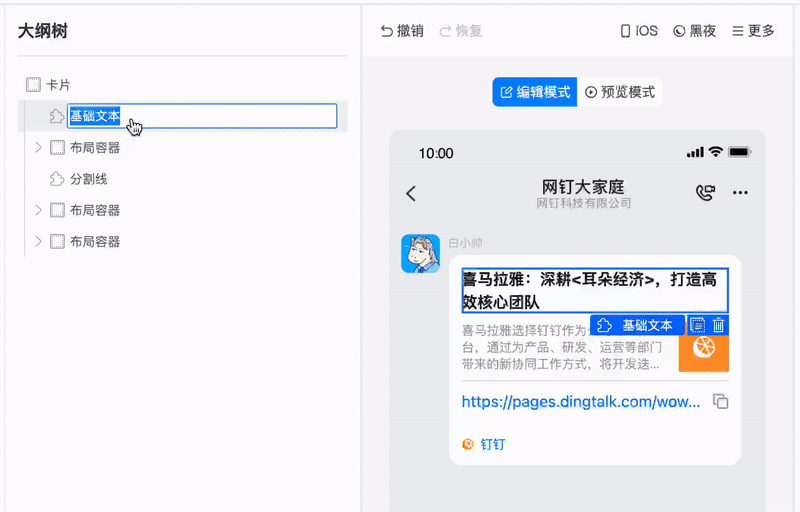Click the 白小帅 sender name
This screenshot has width=800, height=512.
[x=465, y=243]
